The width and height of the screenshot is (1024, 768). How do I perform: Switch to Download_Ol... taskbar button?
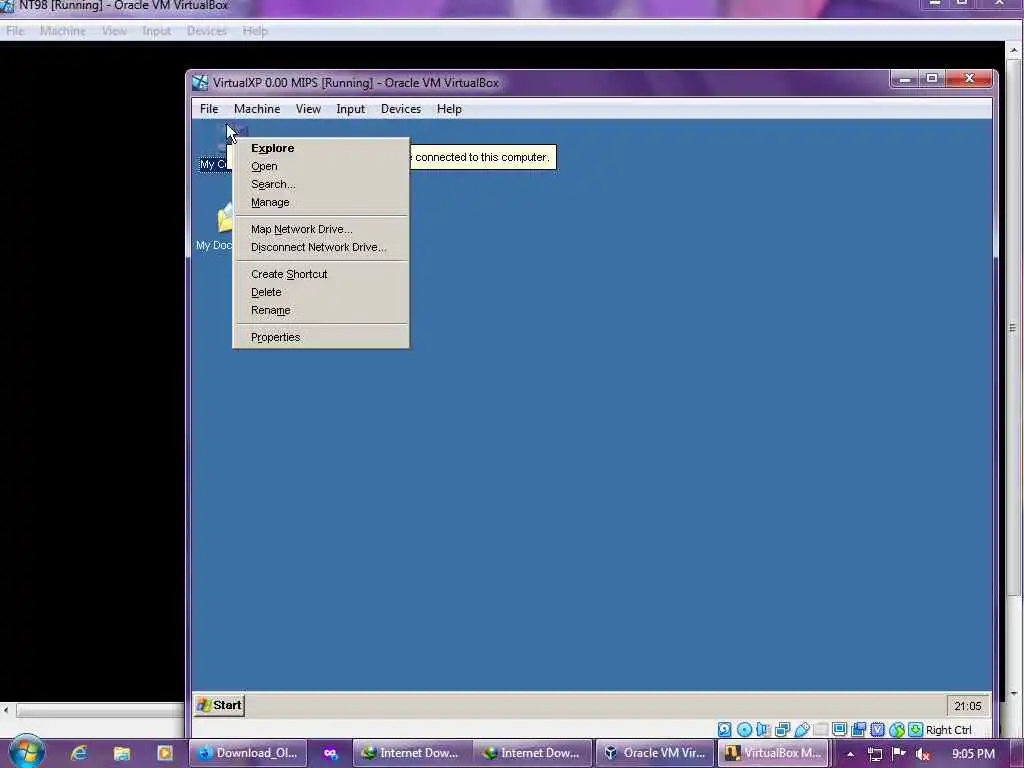[248, 753]
